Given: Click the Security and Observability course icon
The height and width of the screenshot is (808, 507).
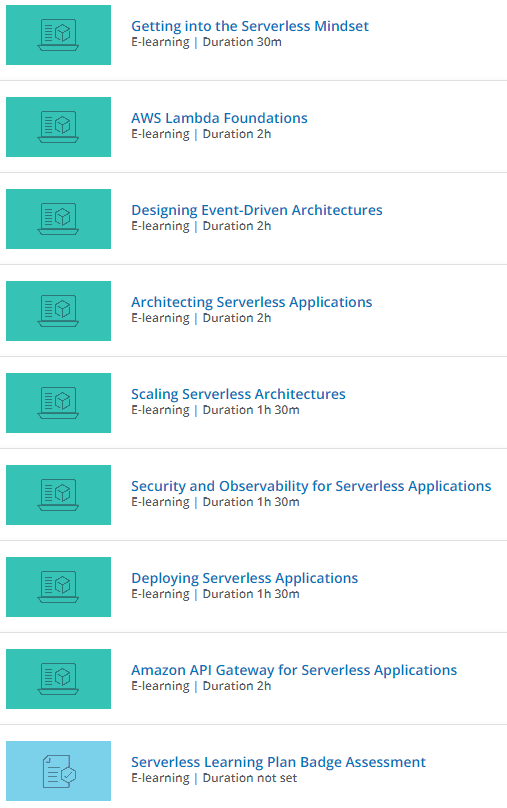Looking at the screenshot, I should (x=58, y=495).
